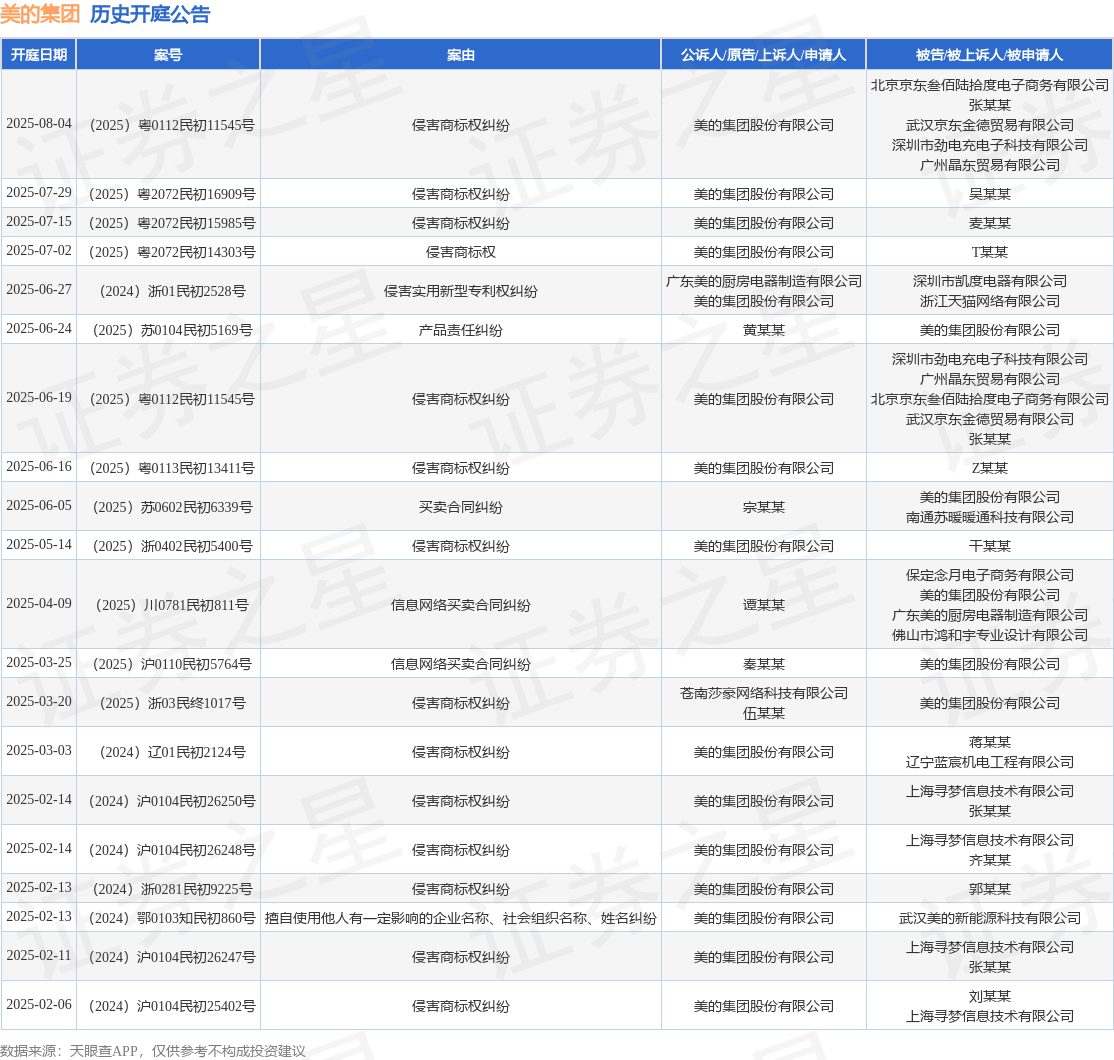
Task: Click defendant 浙江天猫网络有限公司
Action: coord(990,301)
